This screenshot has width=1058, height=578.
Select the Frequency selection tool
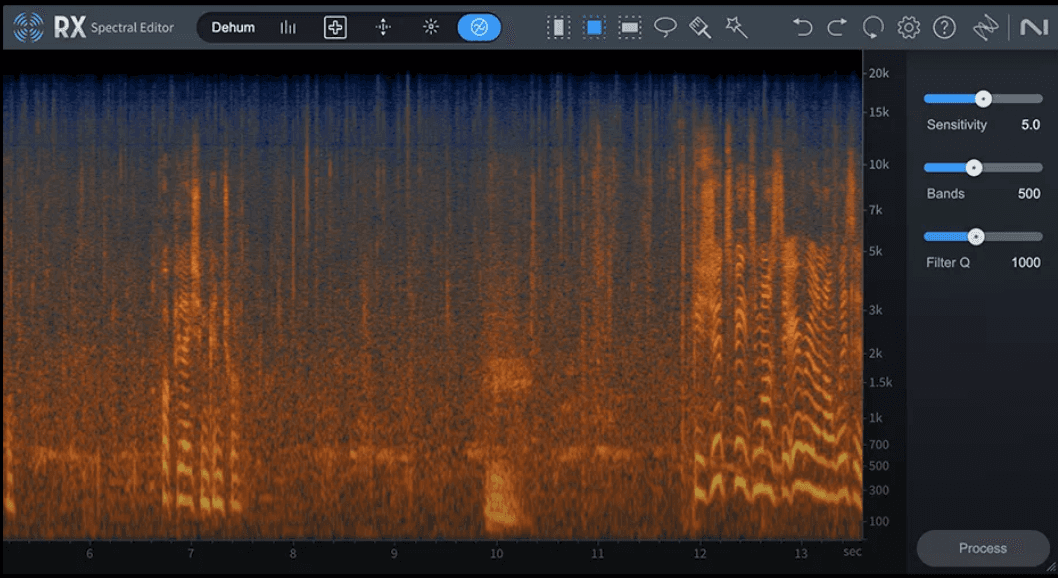click(x=630, y=28)
